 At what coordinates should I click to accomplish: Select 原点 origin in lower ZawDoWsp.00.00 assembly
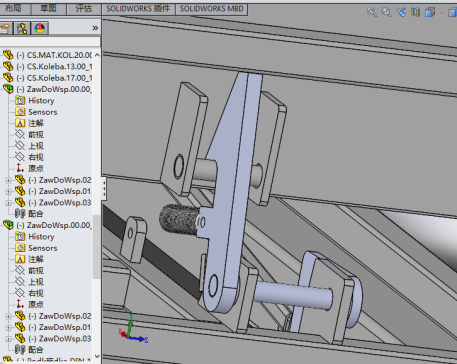[x=29, y=304]
